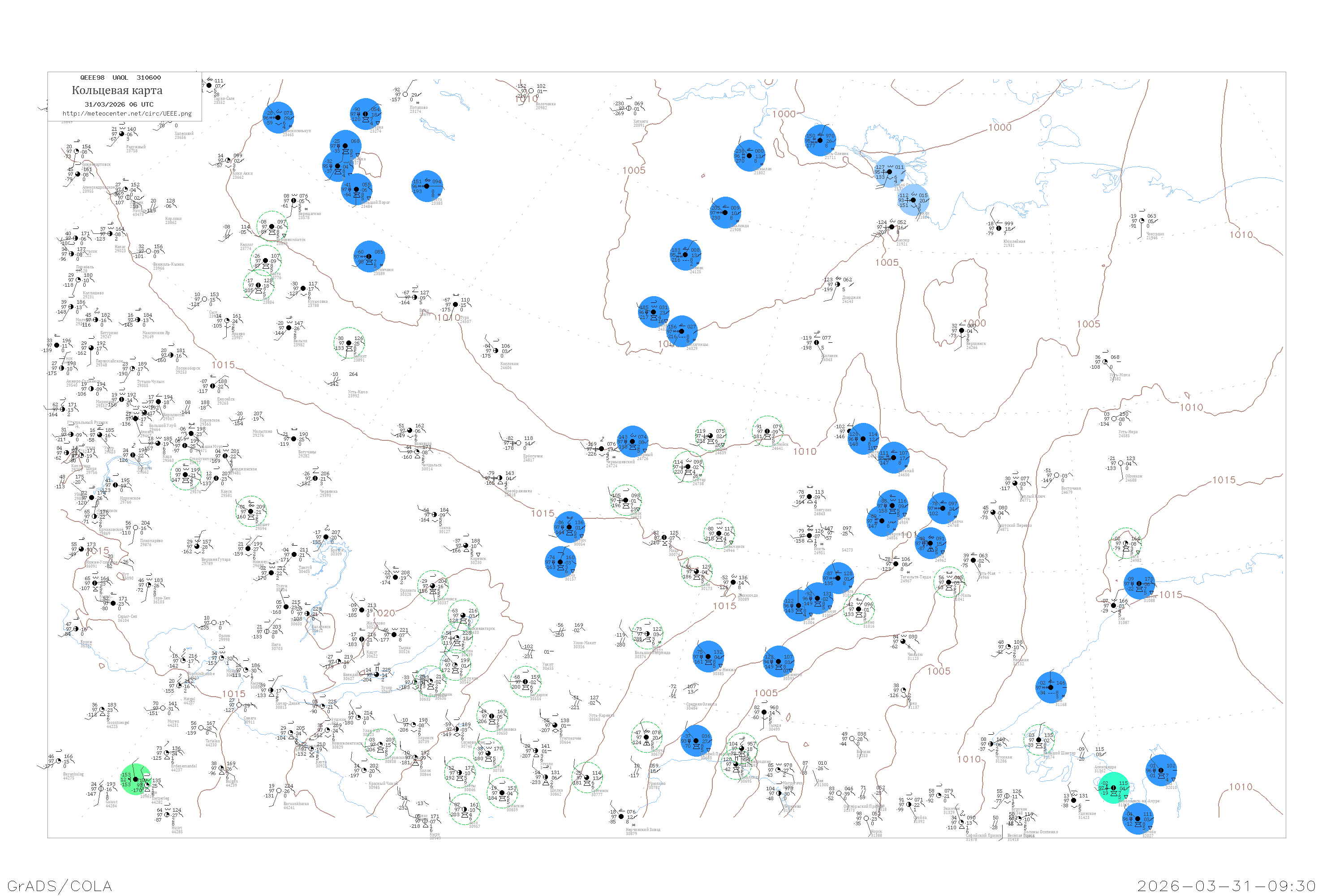Click the Кольцевая карта title text
Viewport: 1344px width, 896px height.
point(117,90)
